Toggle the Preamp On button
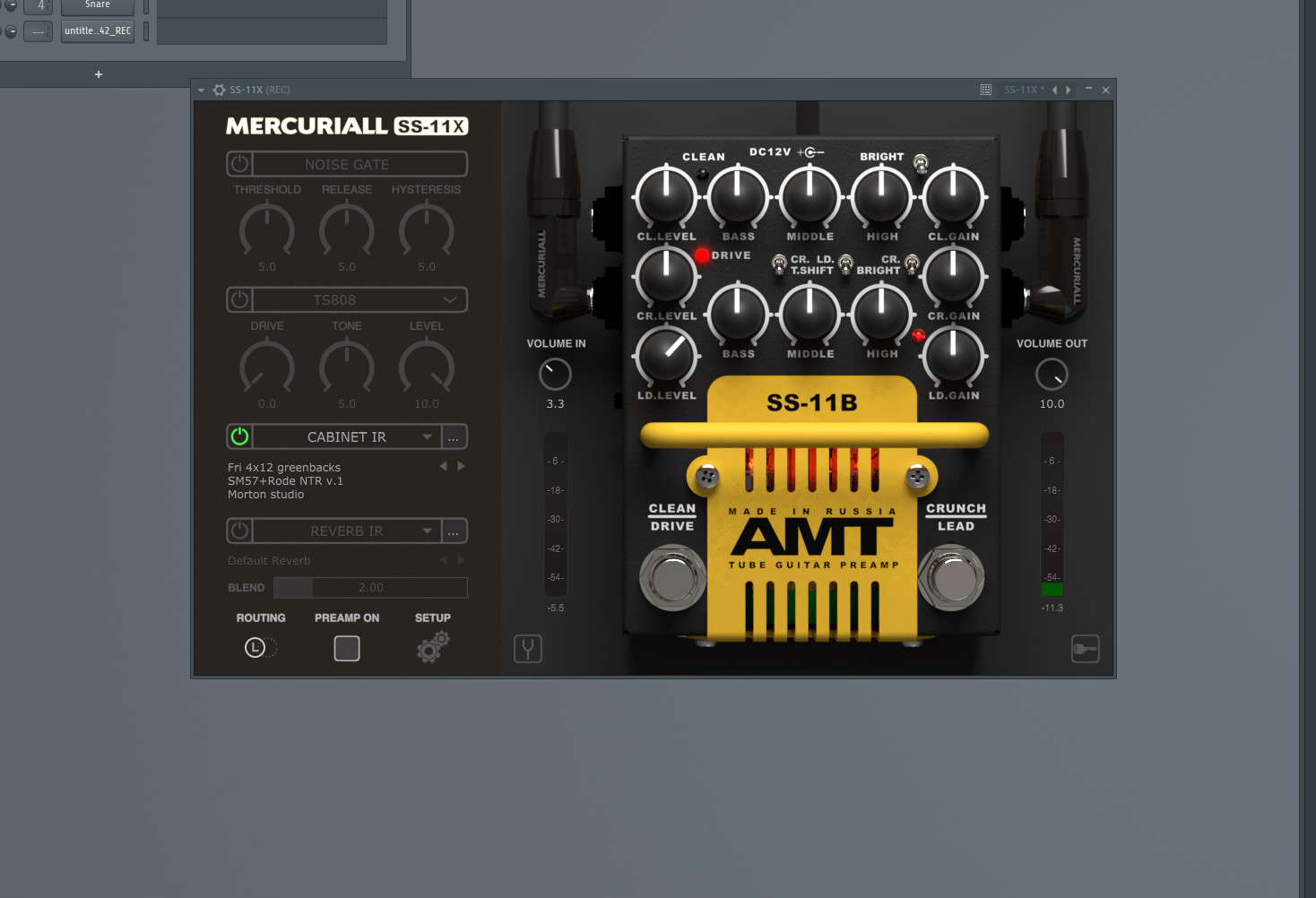1316x898 pixels. coord(347,648)
